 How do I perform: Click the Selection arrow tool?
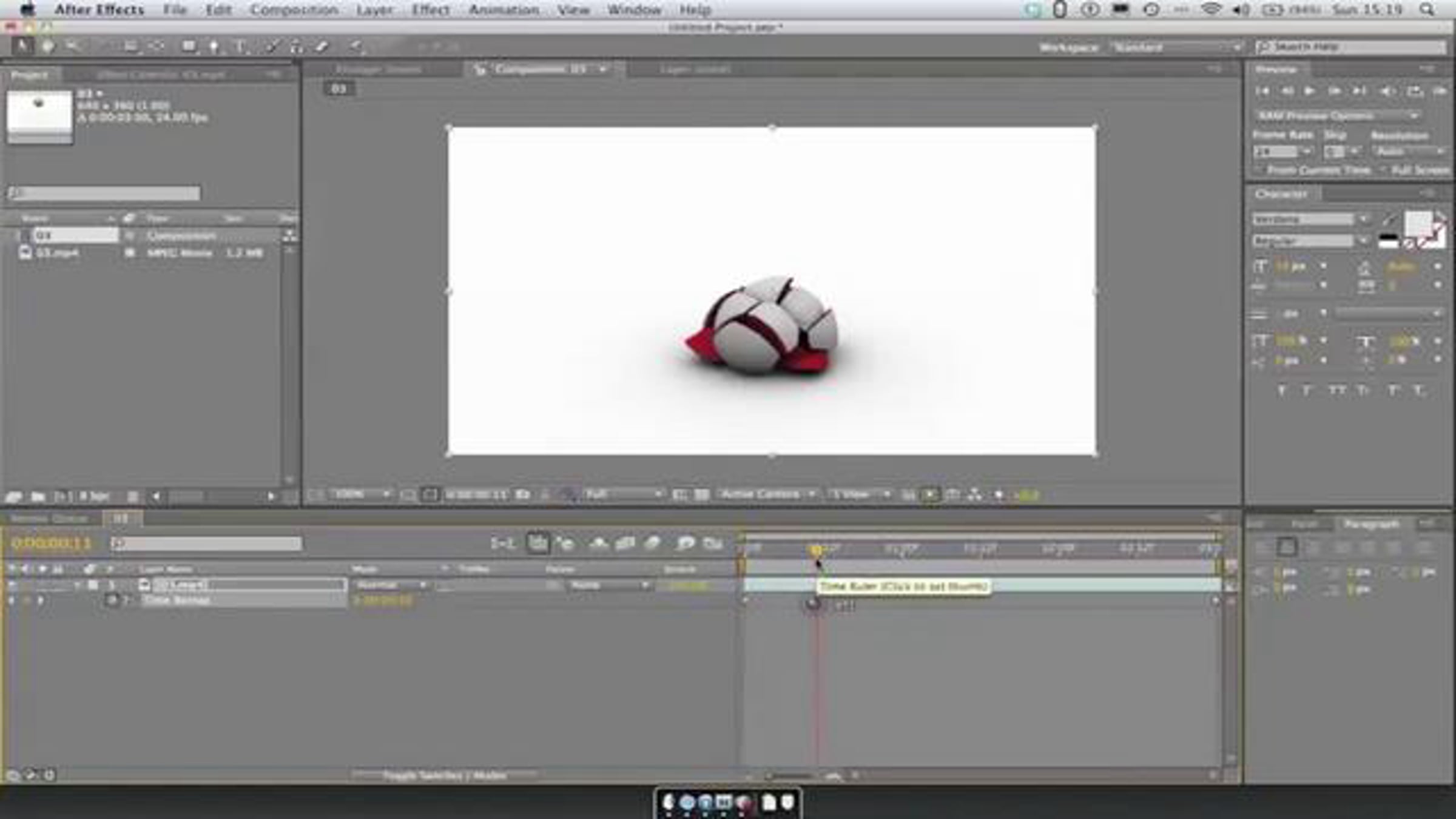point(22,47)
